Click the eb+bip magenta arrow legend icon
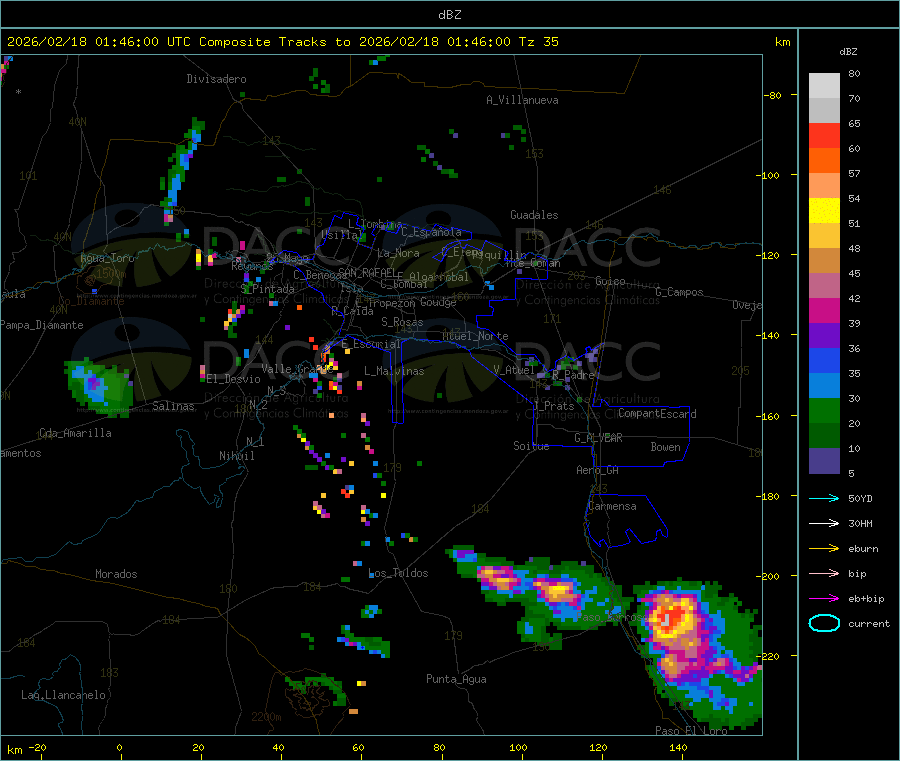This screenshot has width=900, height=761. 824,599
